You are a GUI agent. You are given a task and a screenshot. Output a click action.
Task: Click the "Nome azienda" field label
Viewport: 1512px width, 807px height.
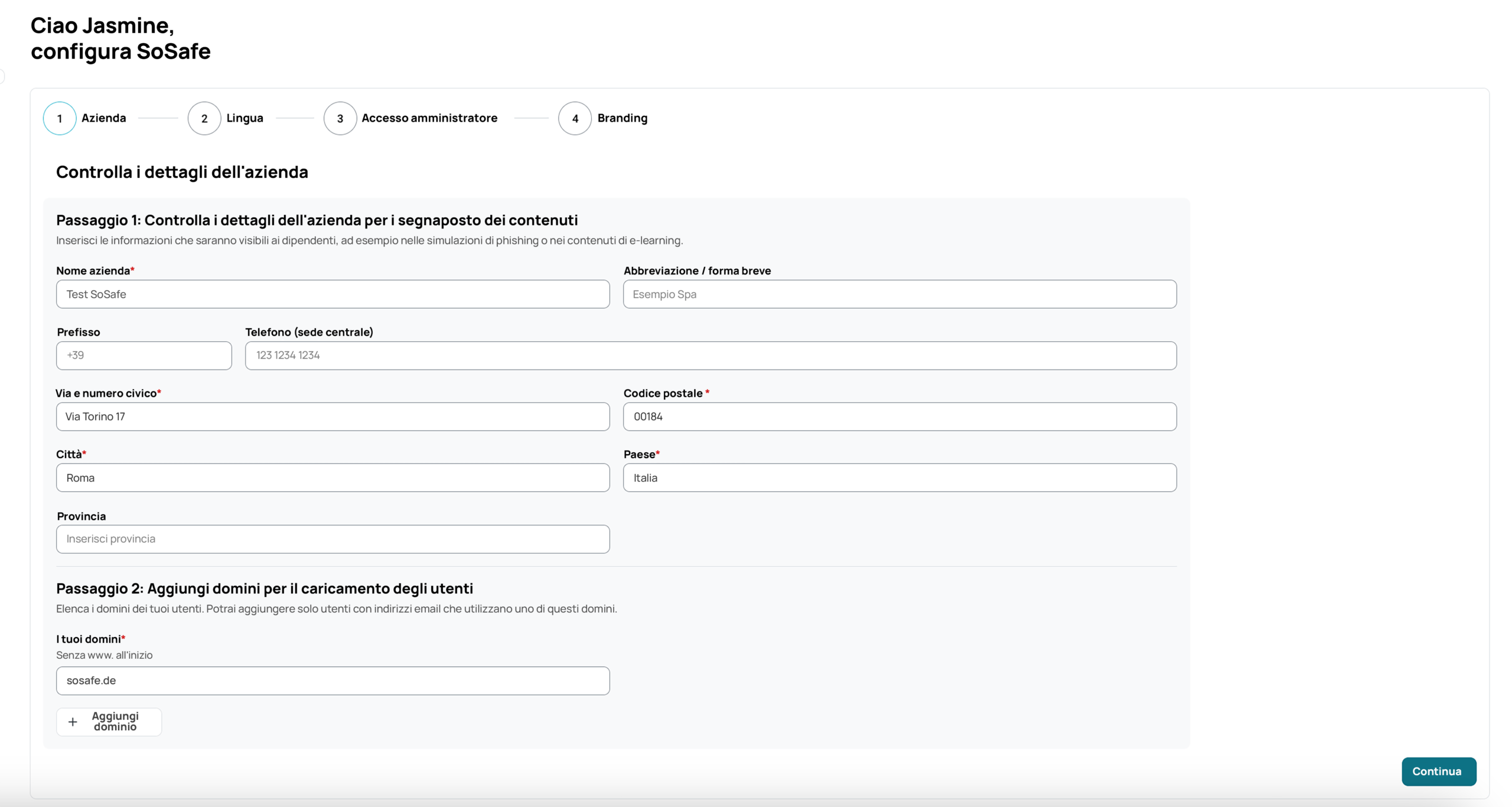coord(95,270)
